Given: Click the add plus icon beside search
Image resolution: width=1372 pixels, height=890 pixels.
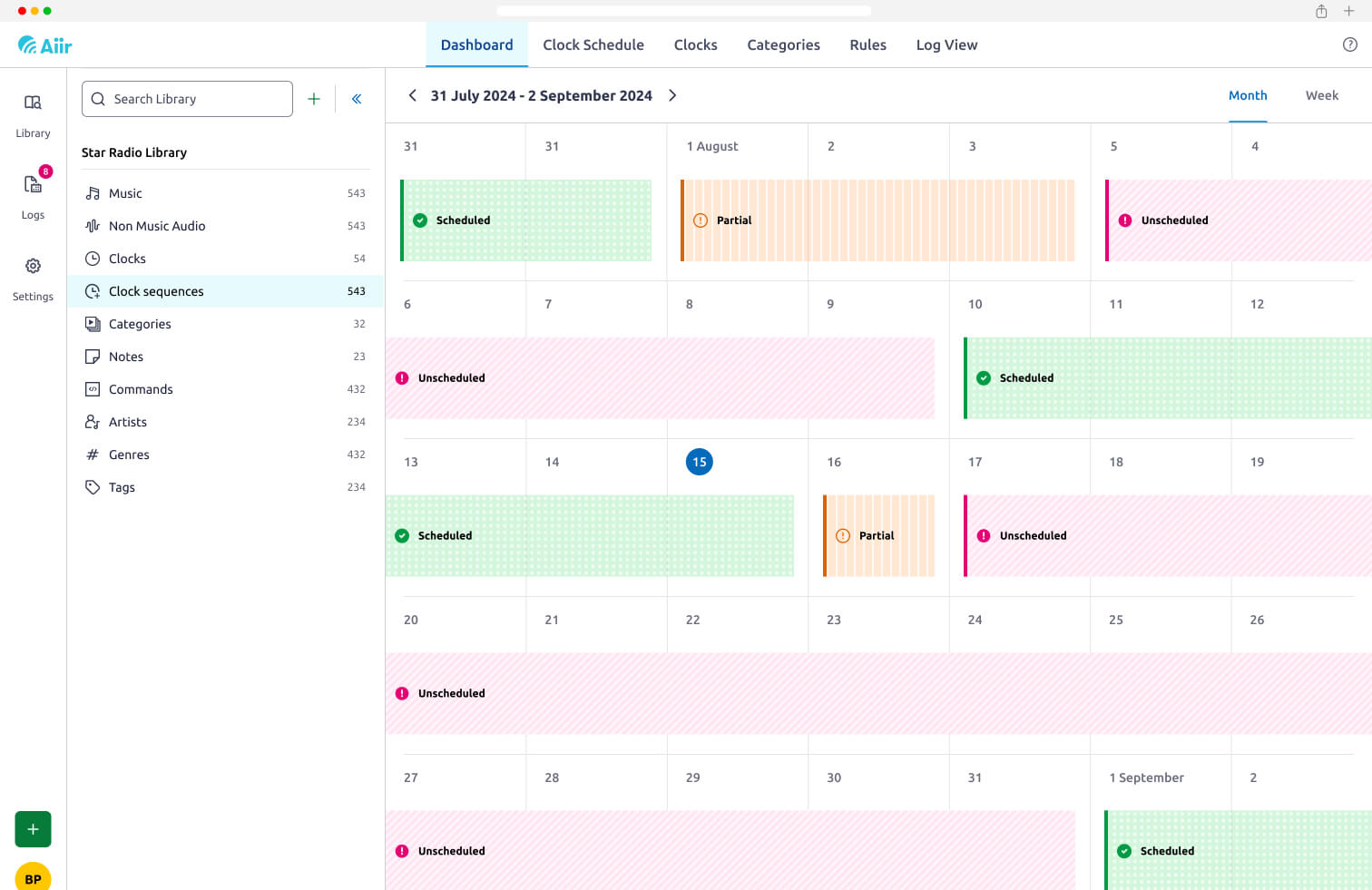Looking at the screenshot, I should 314,99.
